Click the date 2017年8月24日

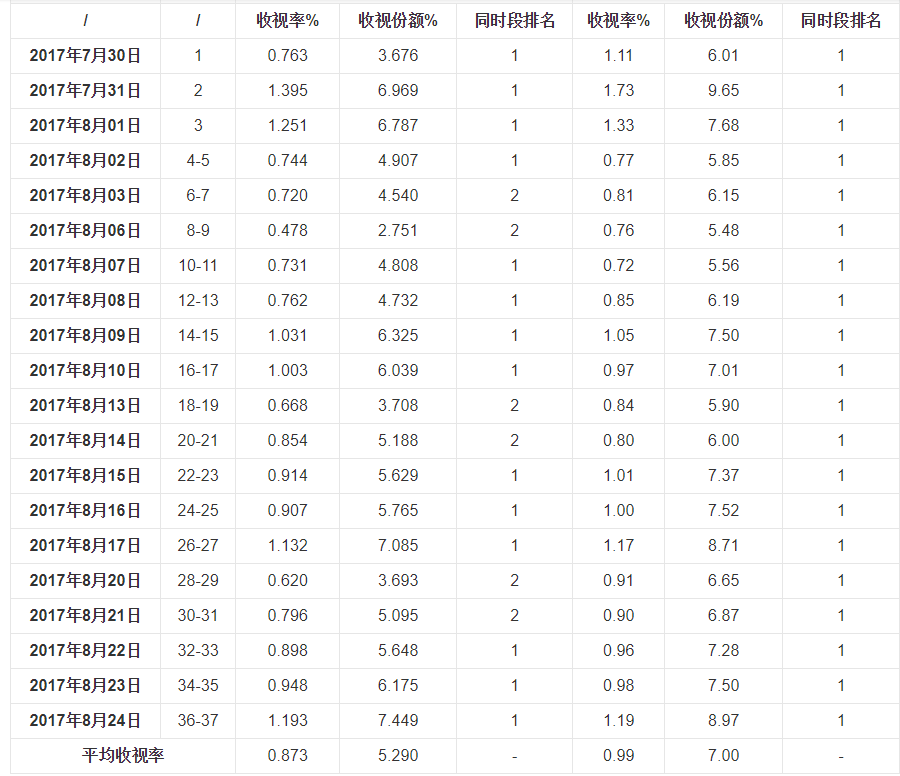click(x=85, y=721)
